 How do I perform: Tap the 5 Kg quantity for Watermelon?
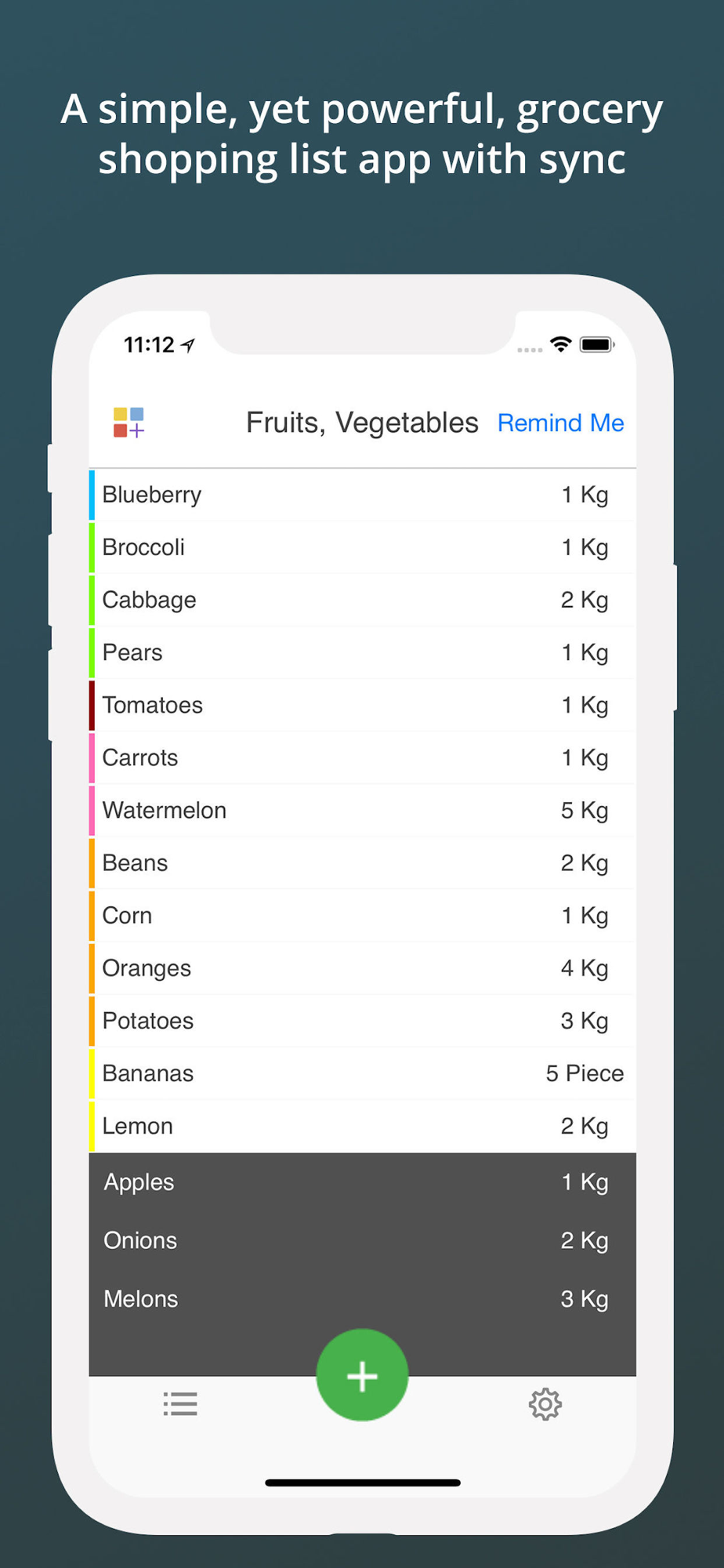coord(585,811)
